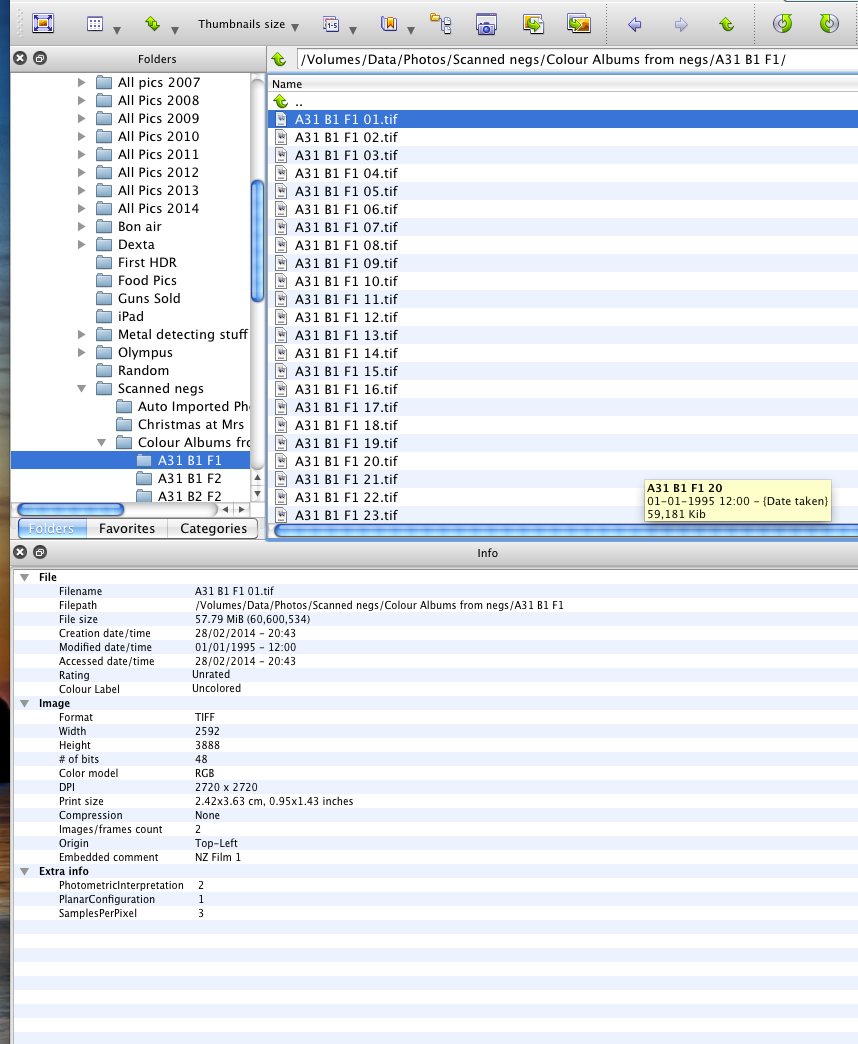Click the convert image toolbar icon

click(x=533, y=24)
